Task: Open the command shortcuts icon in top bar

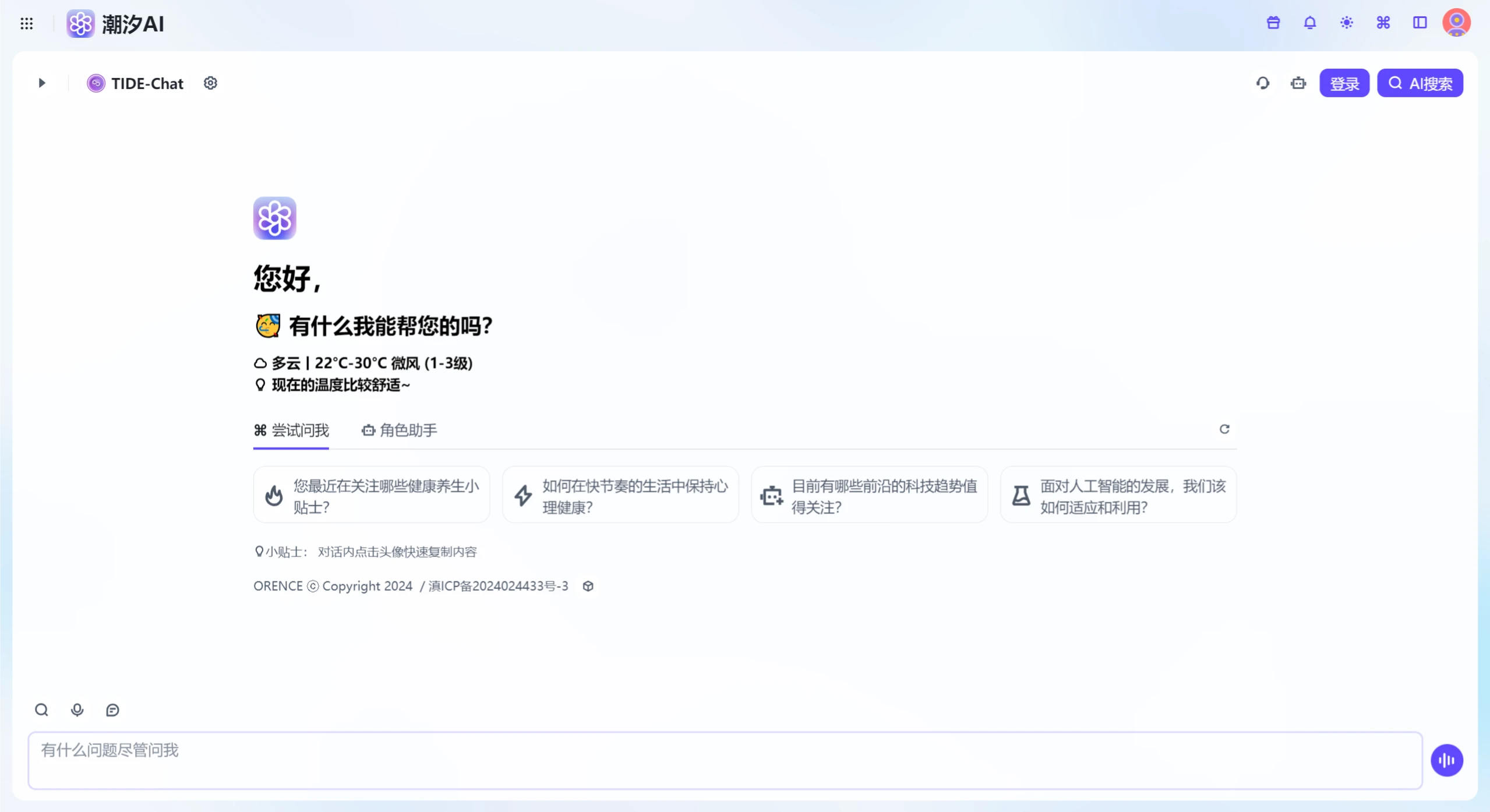Action: pos(1383,23)
